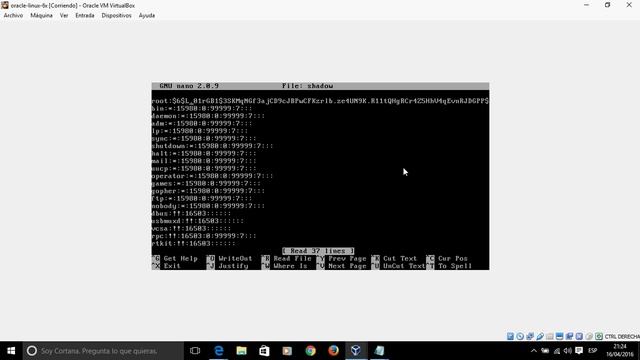Click the 'Cur Pos' nano shortcut label
640x360 pixels.
click(x=453, y=258)
